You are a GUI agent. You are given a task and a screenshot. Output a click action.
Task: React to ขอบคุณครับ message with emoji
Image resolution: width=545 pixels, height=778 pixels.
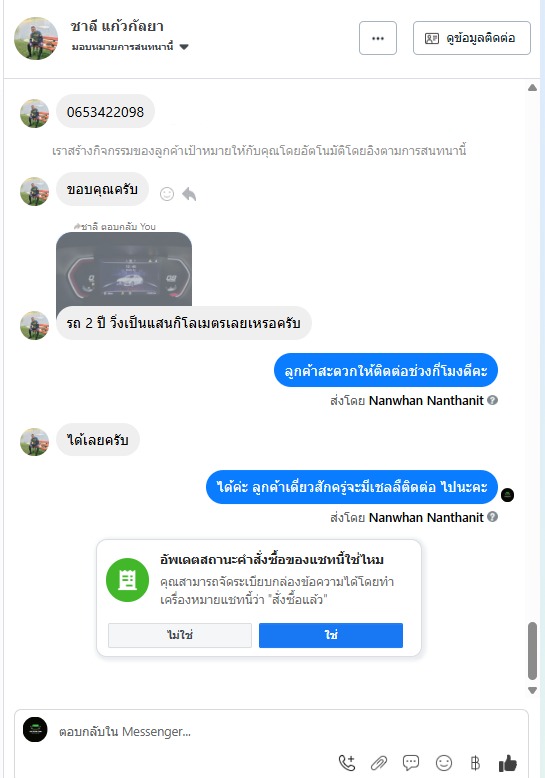coord(167,194)
